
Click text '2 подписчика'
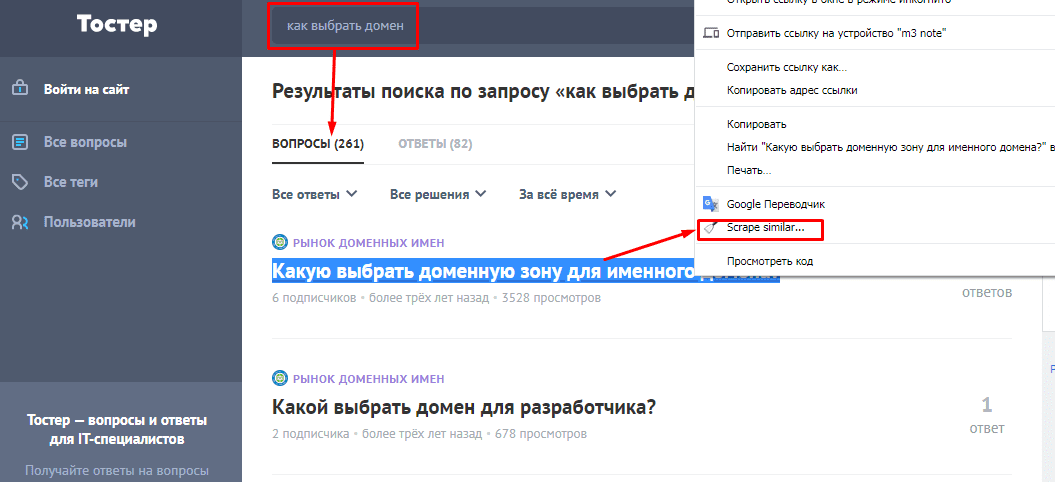[x=310, y=434]
